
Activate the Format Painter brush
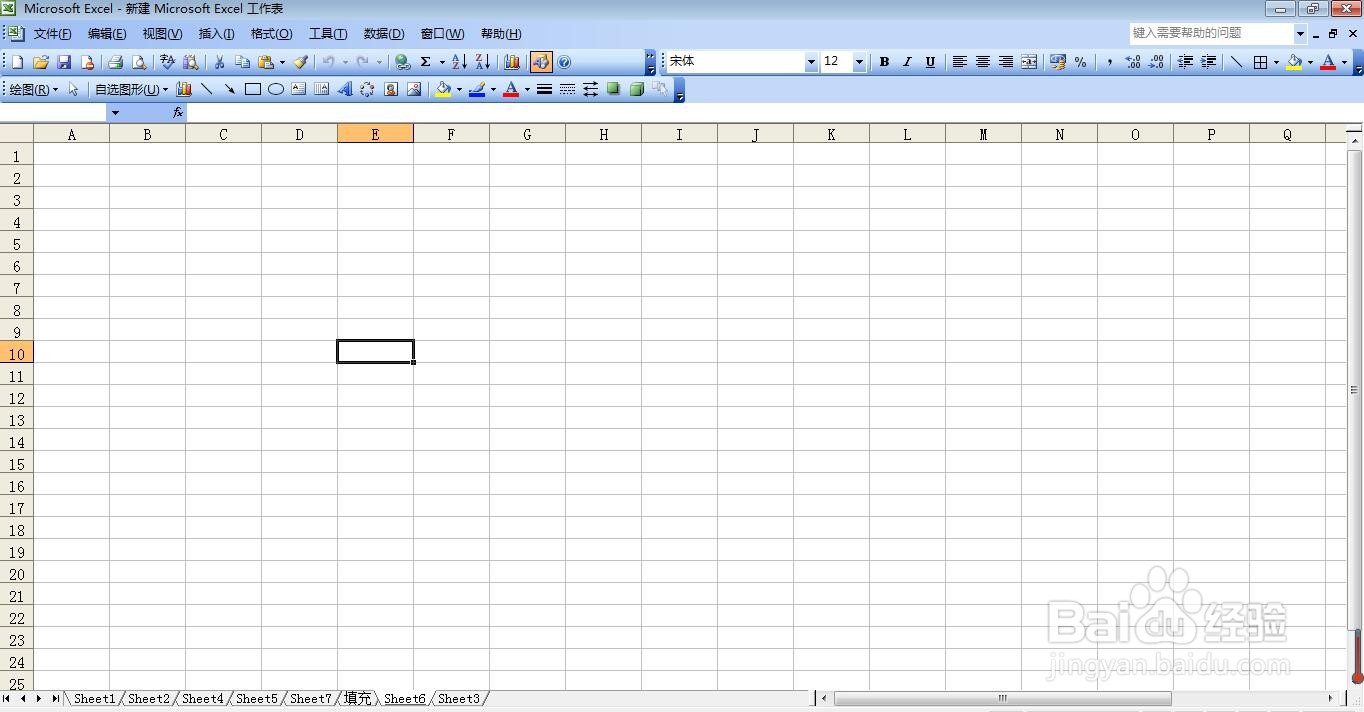coord(300,62)
